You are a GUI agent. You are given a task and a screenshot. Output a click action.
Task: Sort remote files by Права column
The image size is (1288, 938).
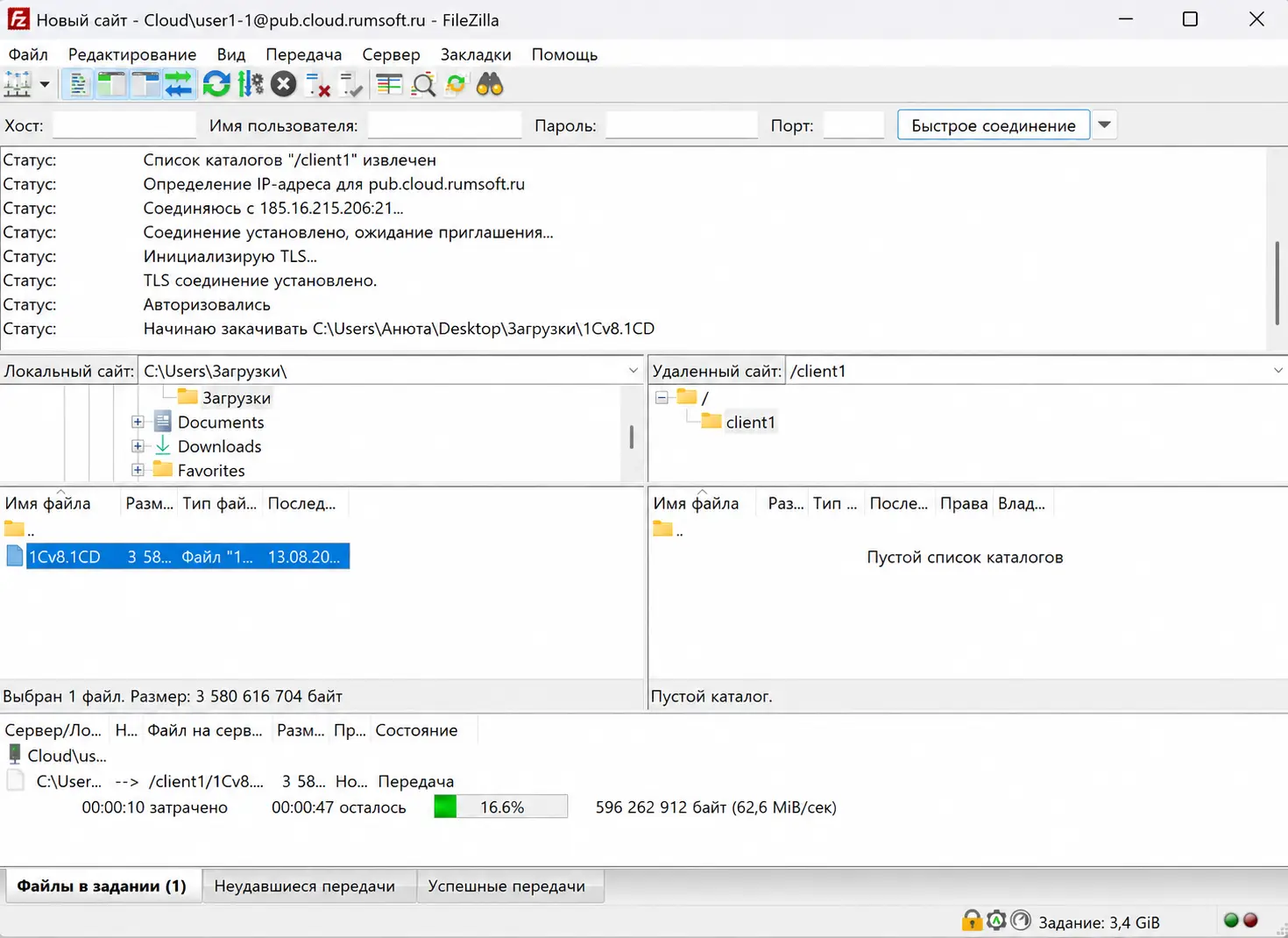point(964,503)
